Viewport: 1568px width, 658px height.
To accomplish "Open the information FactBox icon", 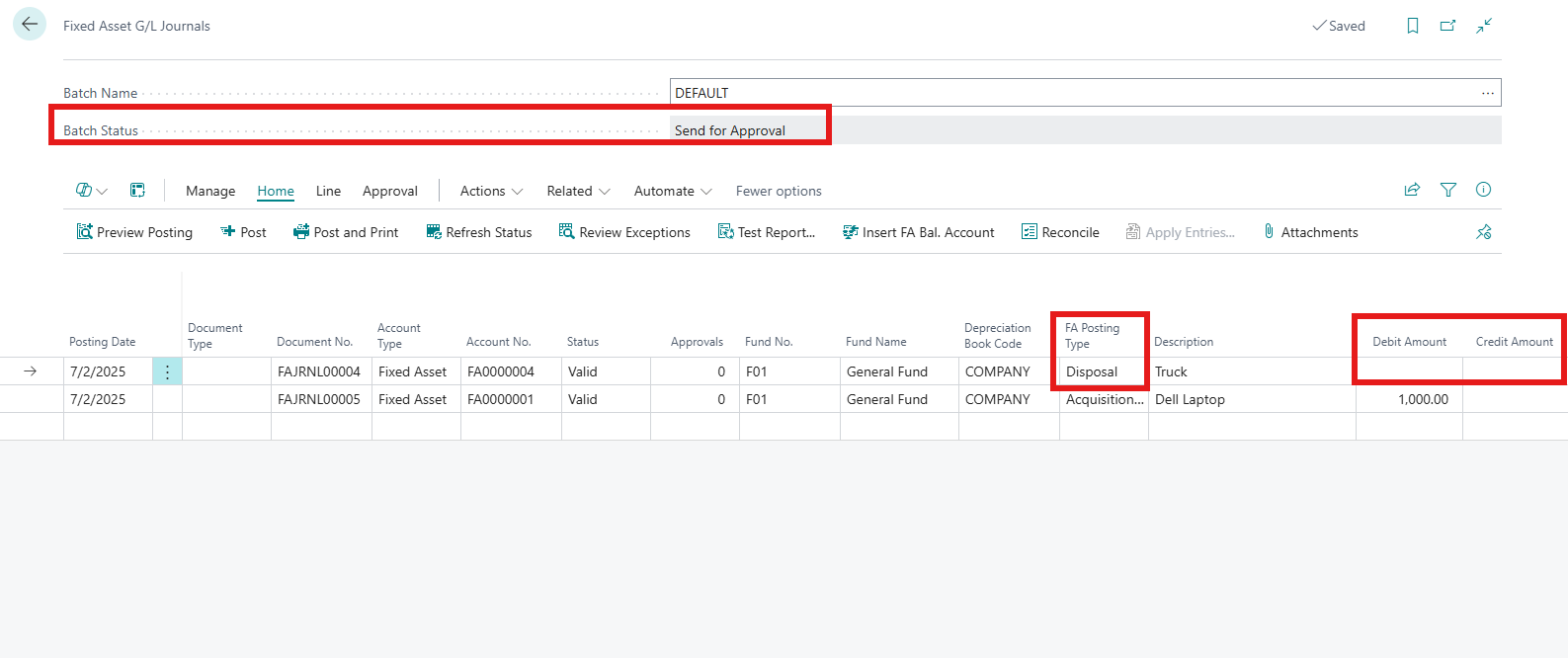I will (1483, 190).
